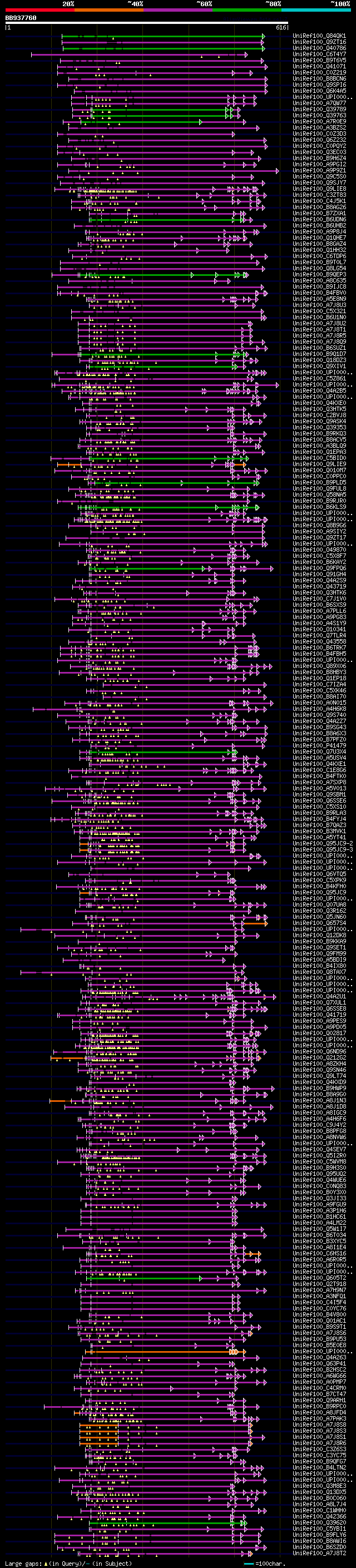
Task: Click the purple ~60% identity legend bar
Action: click(179, 10)
